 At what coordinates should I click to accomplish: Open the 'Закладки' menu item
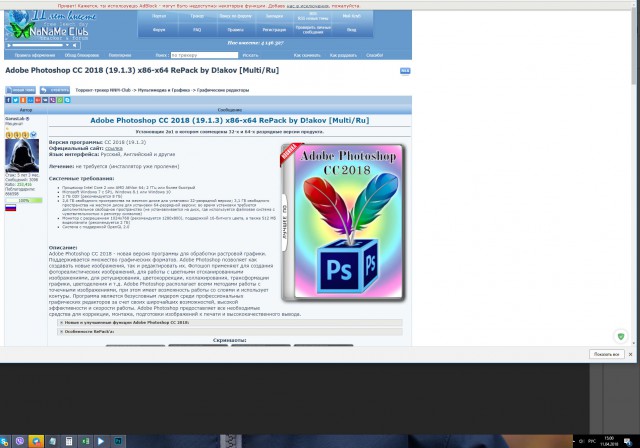point(274,16)
